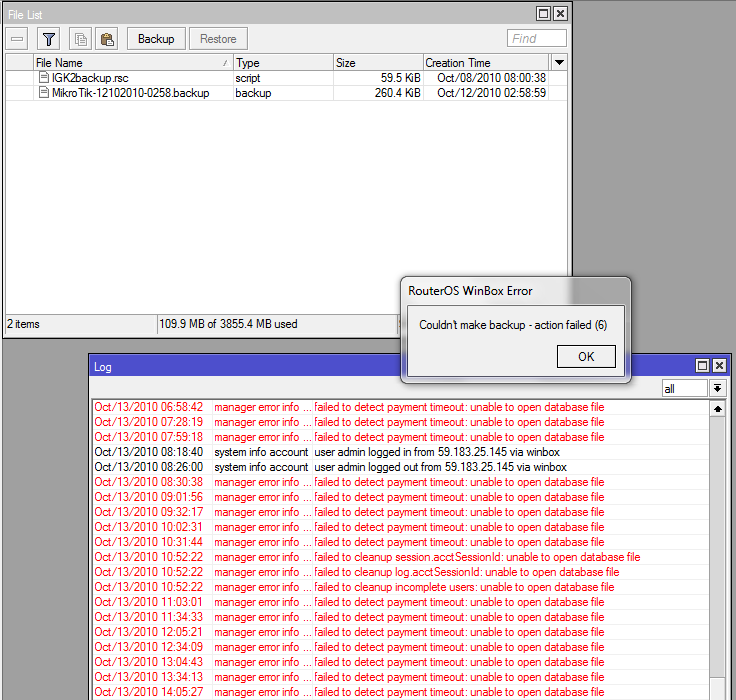Click the Restore button
736x700 pixels.
[x=218, y=38]
